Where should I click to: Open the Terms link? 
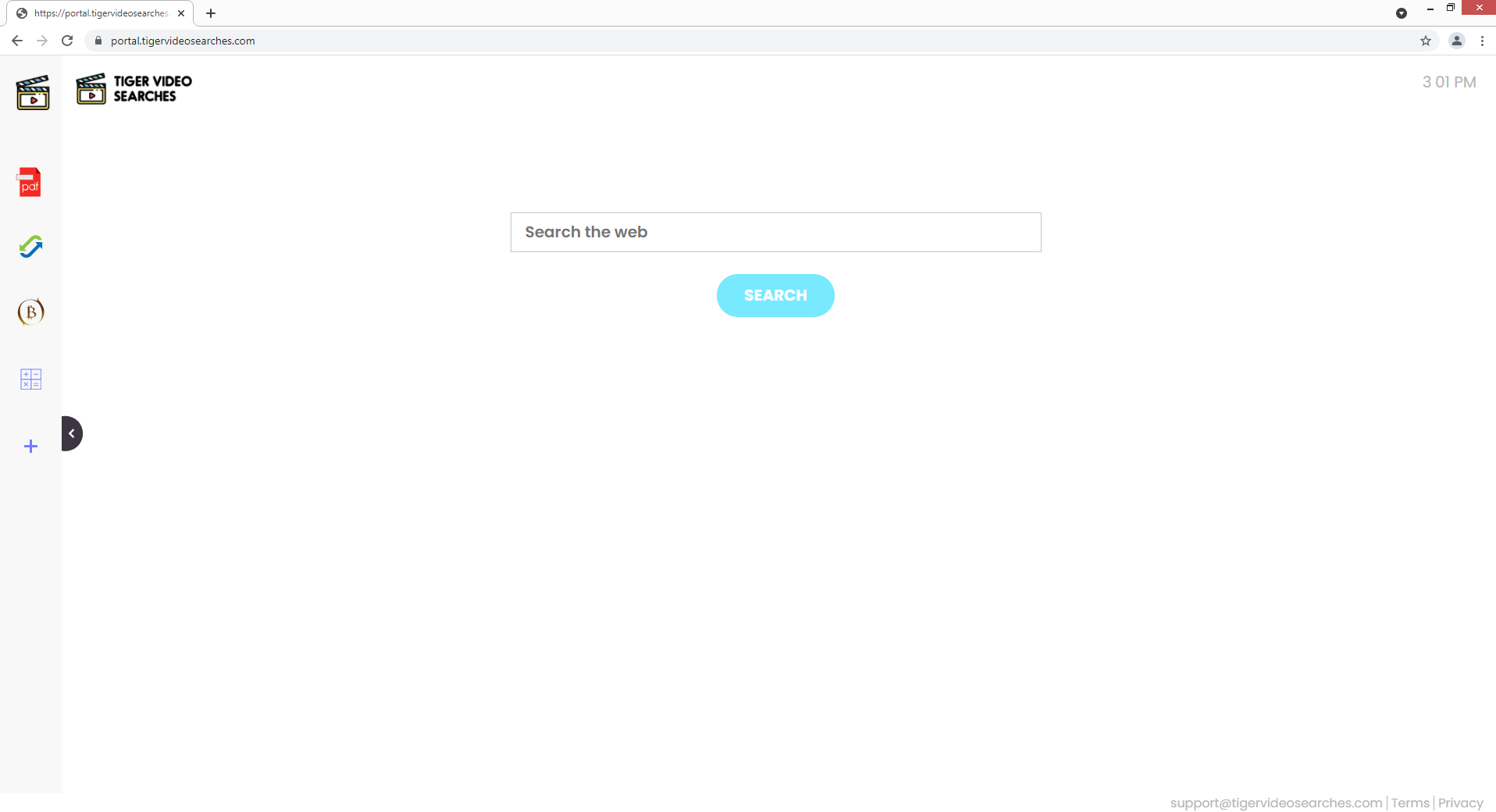tap(1410, 803)
